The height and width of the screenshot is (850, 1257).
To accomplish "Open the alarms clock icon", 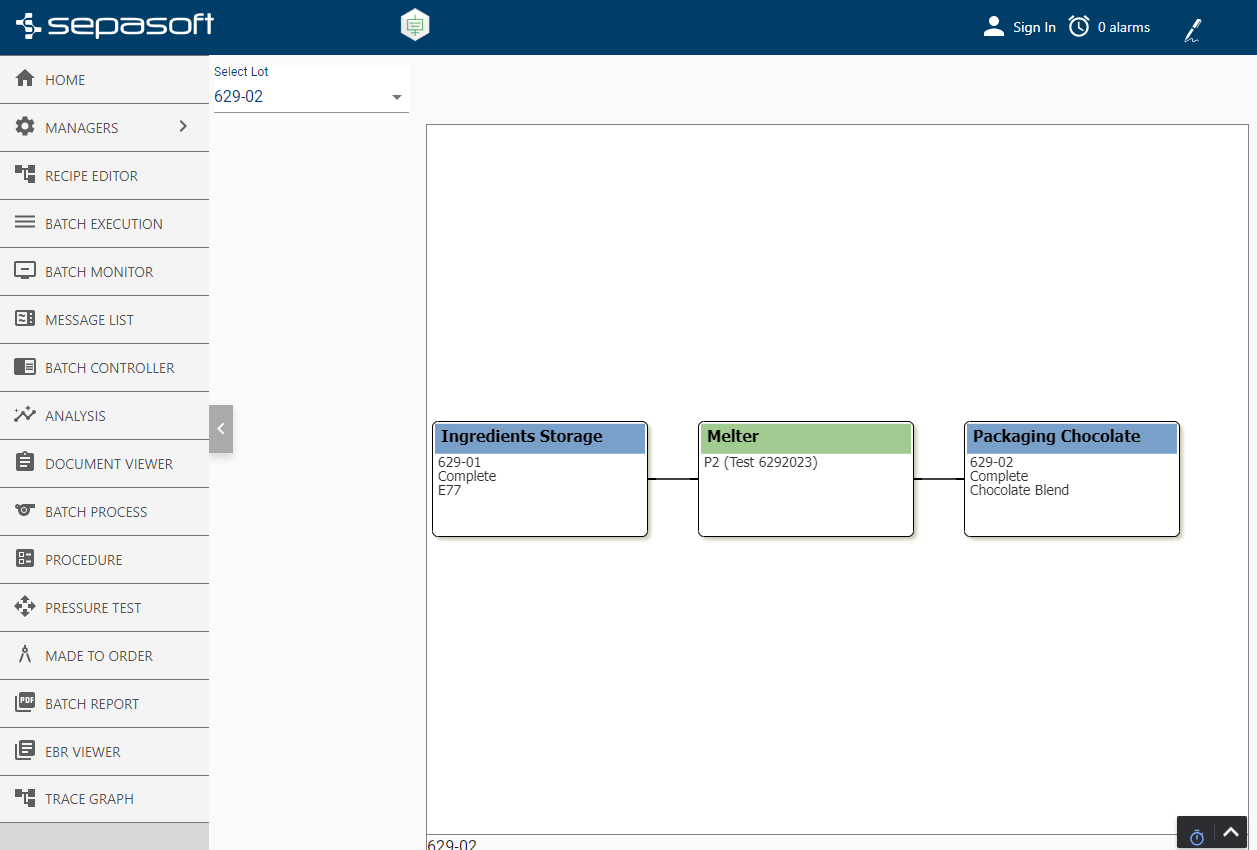I will click(1079, 27).
